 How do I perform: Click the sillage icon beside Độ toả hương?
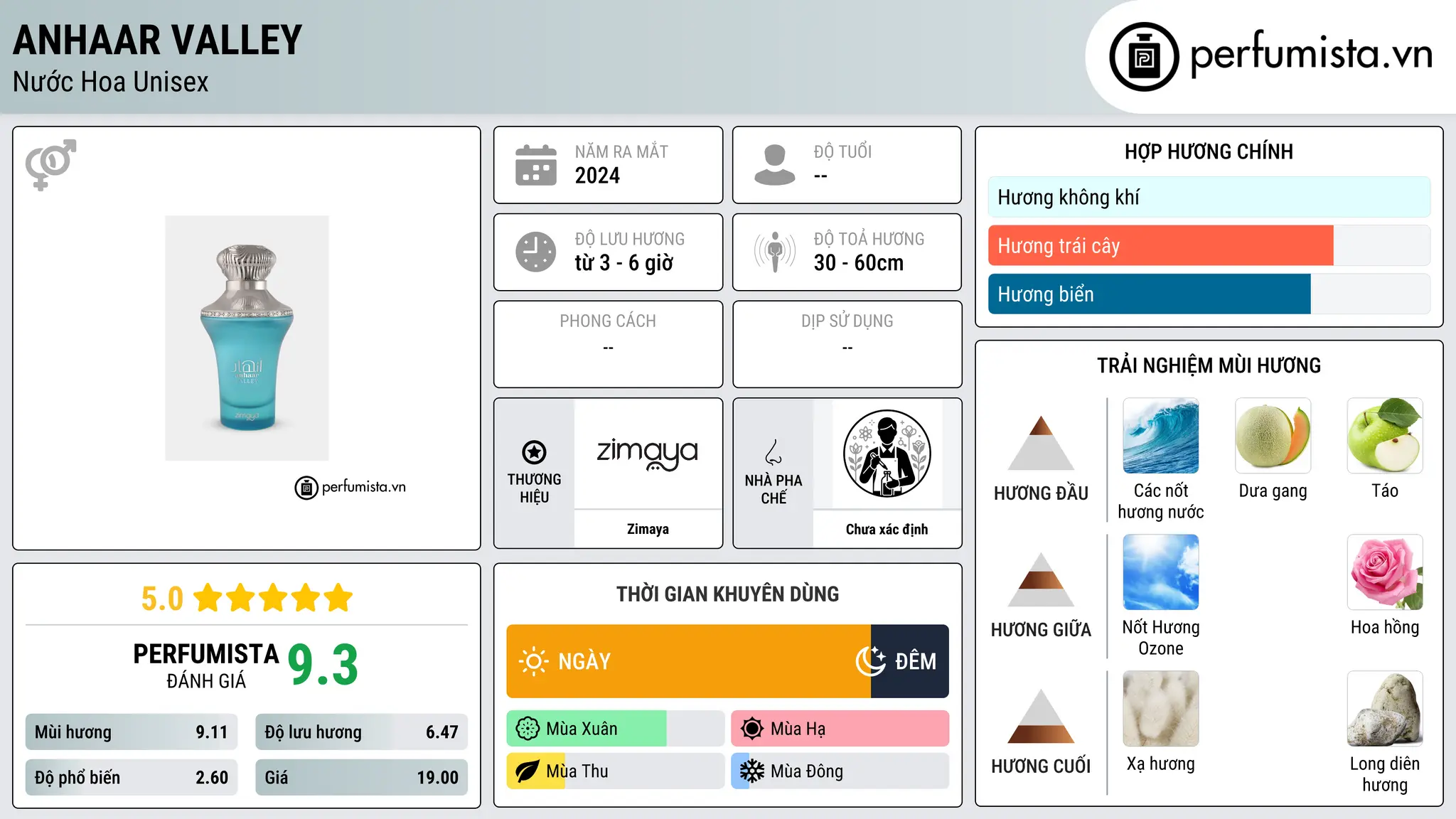pyautogui.click(x=775, y=252)
